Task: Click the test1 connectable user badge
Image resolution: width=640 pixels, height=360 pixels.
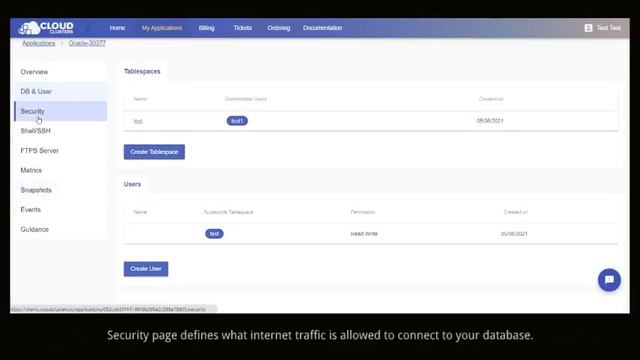Action: 237,121
